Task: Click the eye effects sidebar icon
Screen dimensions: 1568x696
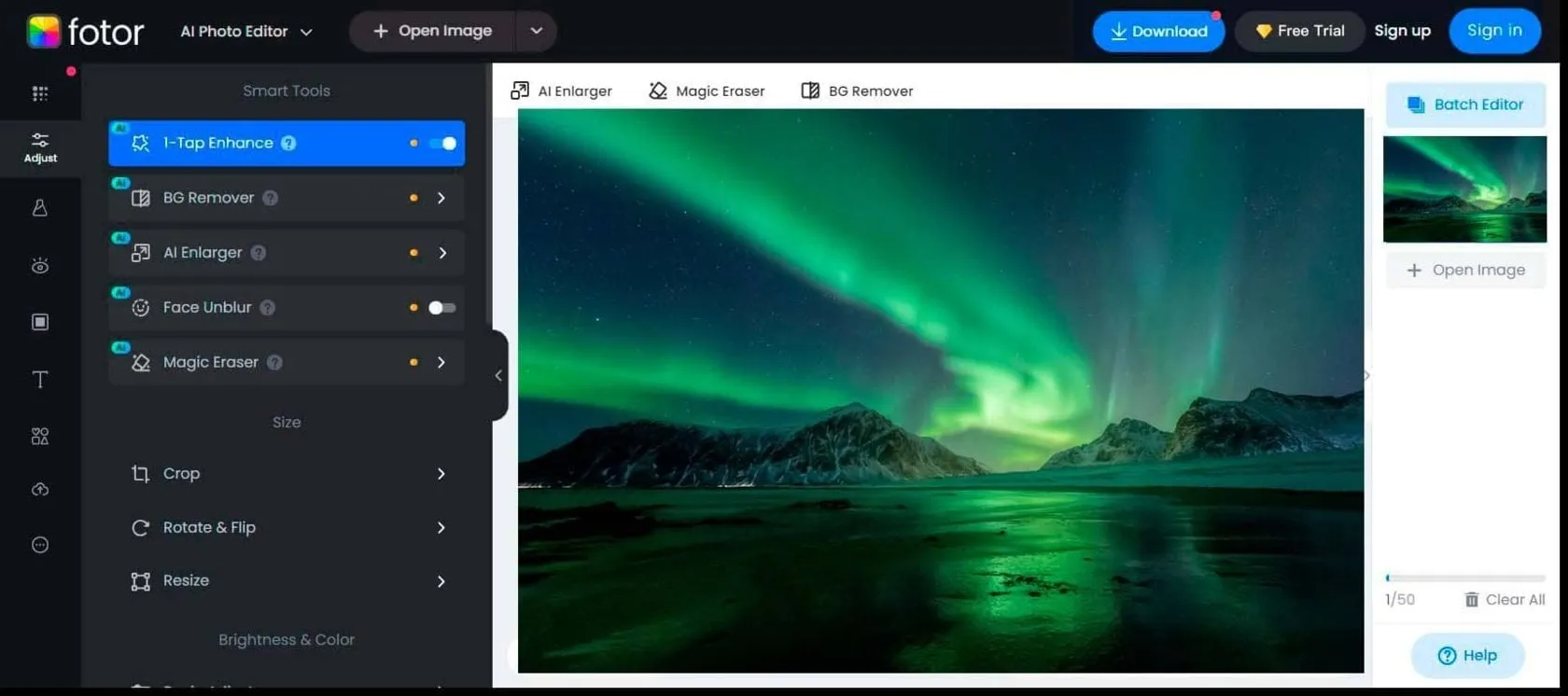Action: pyautogui.click(x=40, y=267)
